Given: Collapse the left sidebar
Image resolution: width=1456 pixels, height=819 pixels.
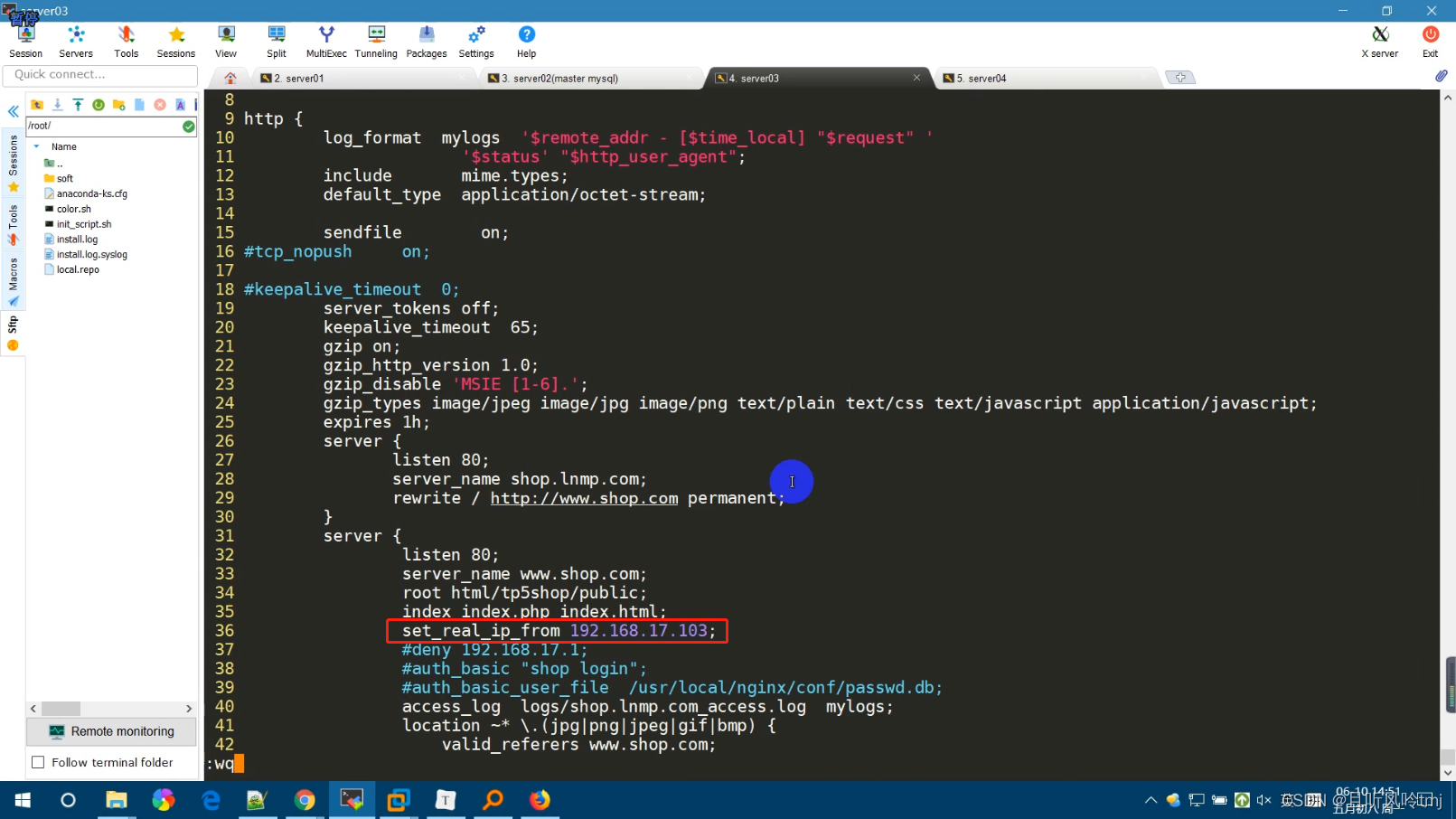Looking at the screenshot, I should click(13, 111).
